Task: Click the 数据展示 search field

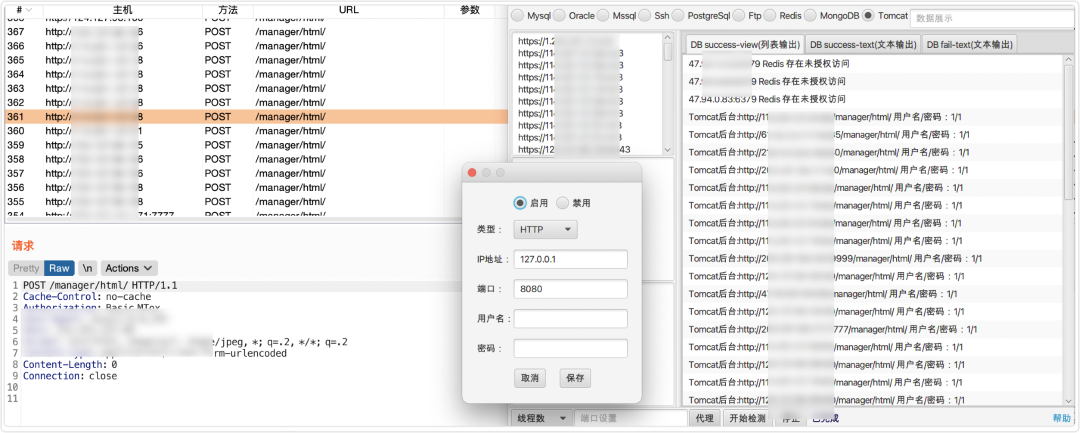Action: click(x=994, y=19)
